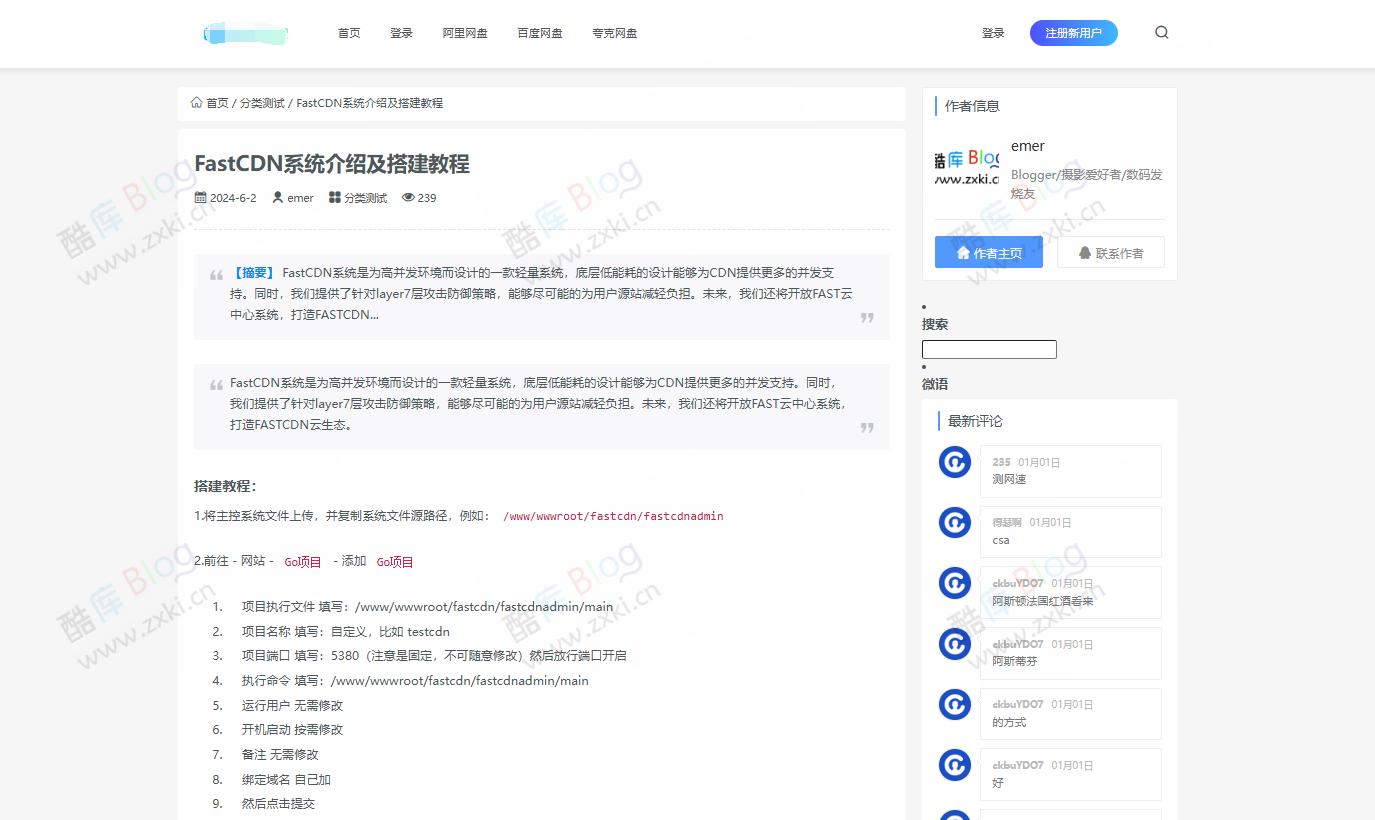Viewport: 1375px width, 820px height.
Task: Click 分类测试 in the breadcrumb trail
Action: (262, 102)
